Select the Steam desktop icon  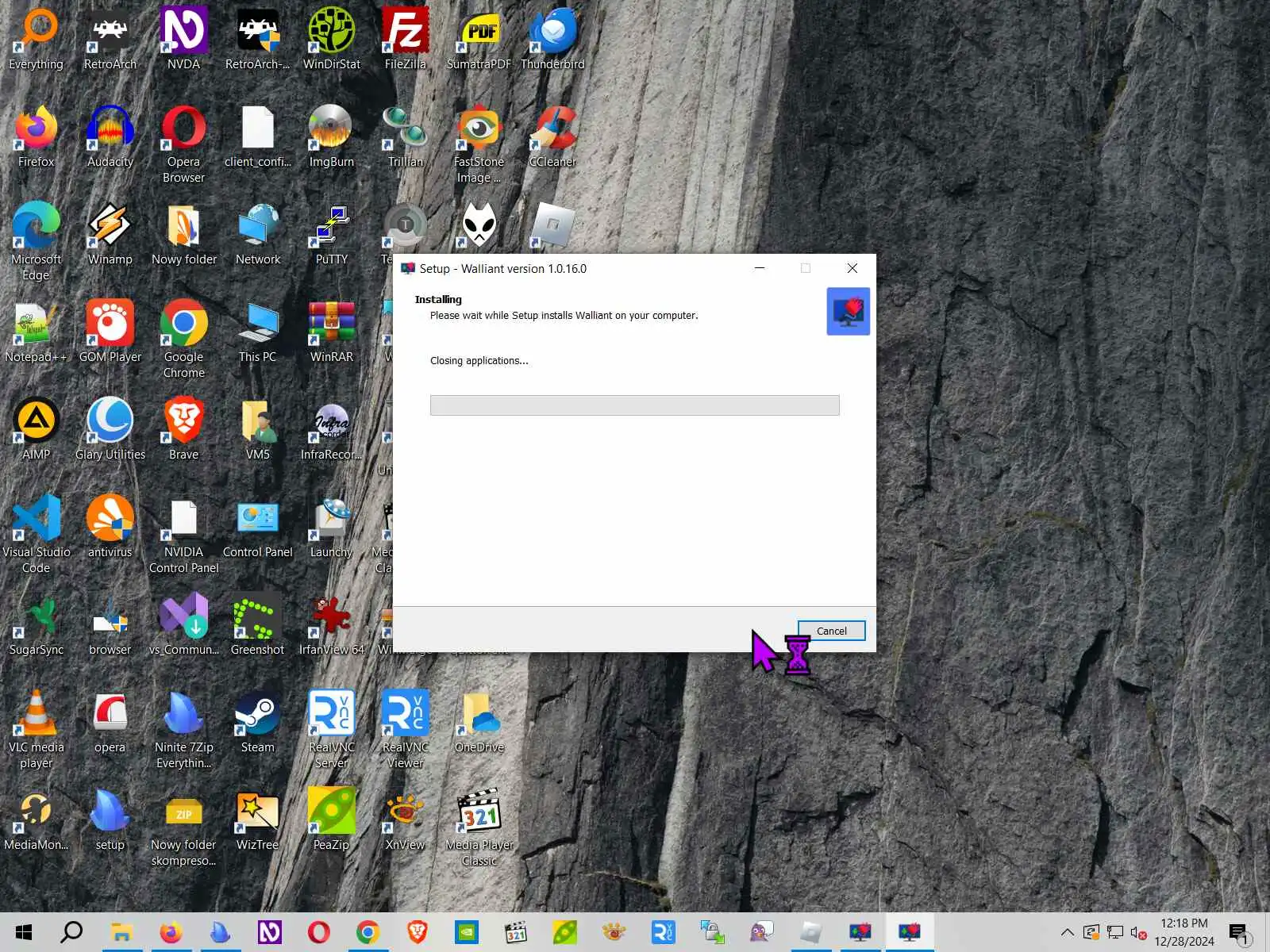tap(258, 722)
